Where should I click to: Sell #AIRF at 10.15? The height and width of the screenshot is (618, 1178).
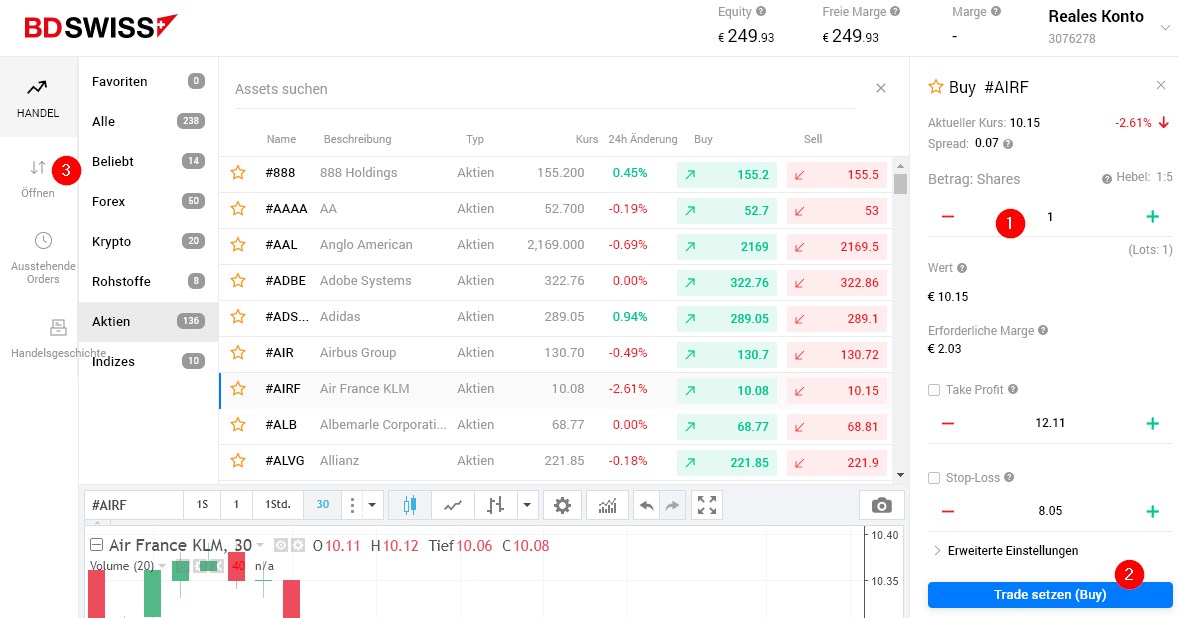(x=837, y=390)
